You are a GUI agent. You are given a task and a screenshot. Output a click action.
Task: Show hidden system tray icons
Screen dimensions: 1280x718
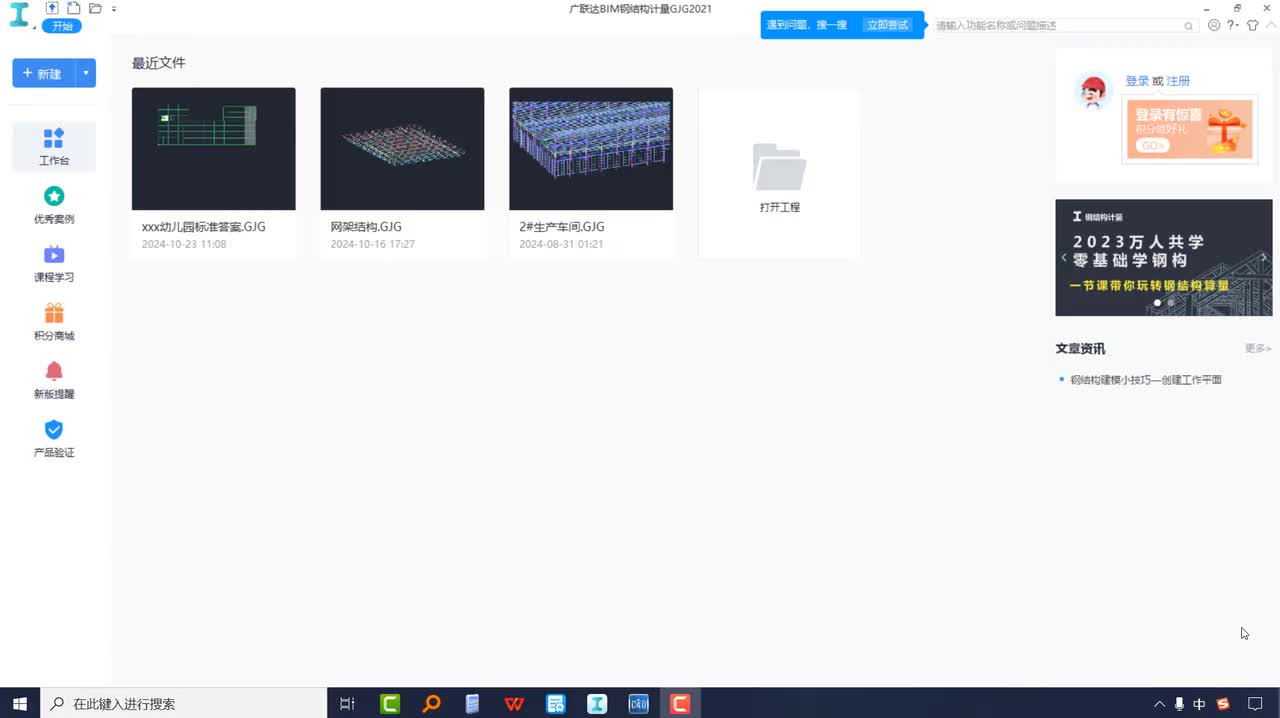click(1160, 704)
